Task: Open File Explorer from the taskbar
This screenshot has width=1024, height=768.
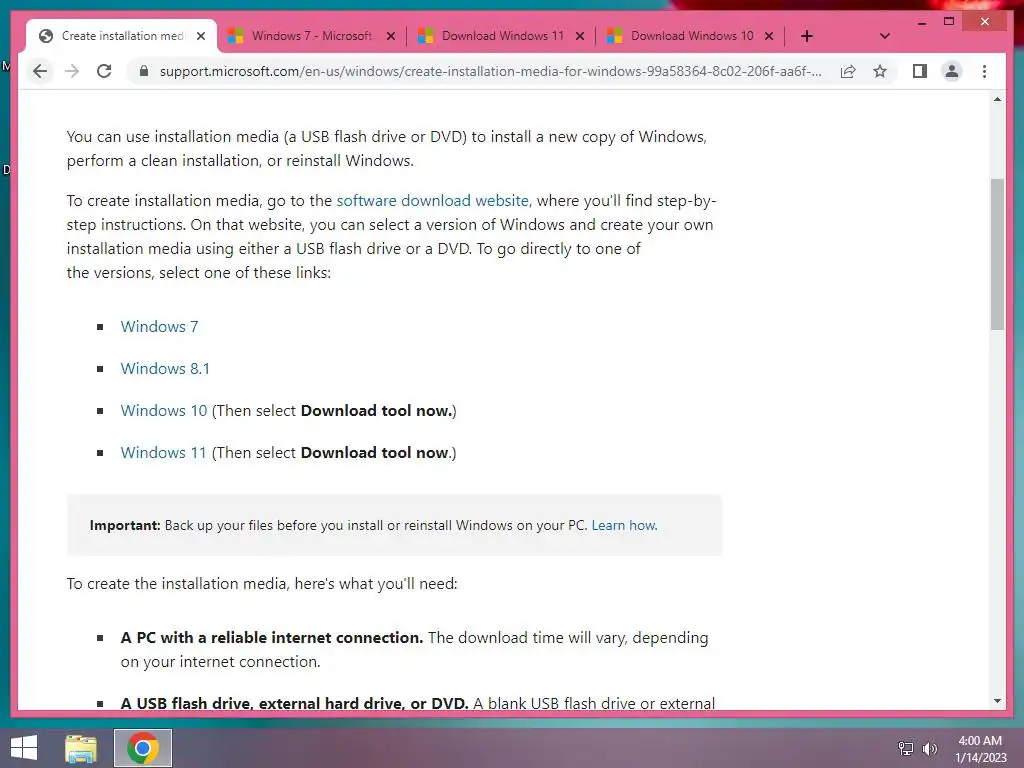Action: click(x=81, y=748)
